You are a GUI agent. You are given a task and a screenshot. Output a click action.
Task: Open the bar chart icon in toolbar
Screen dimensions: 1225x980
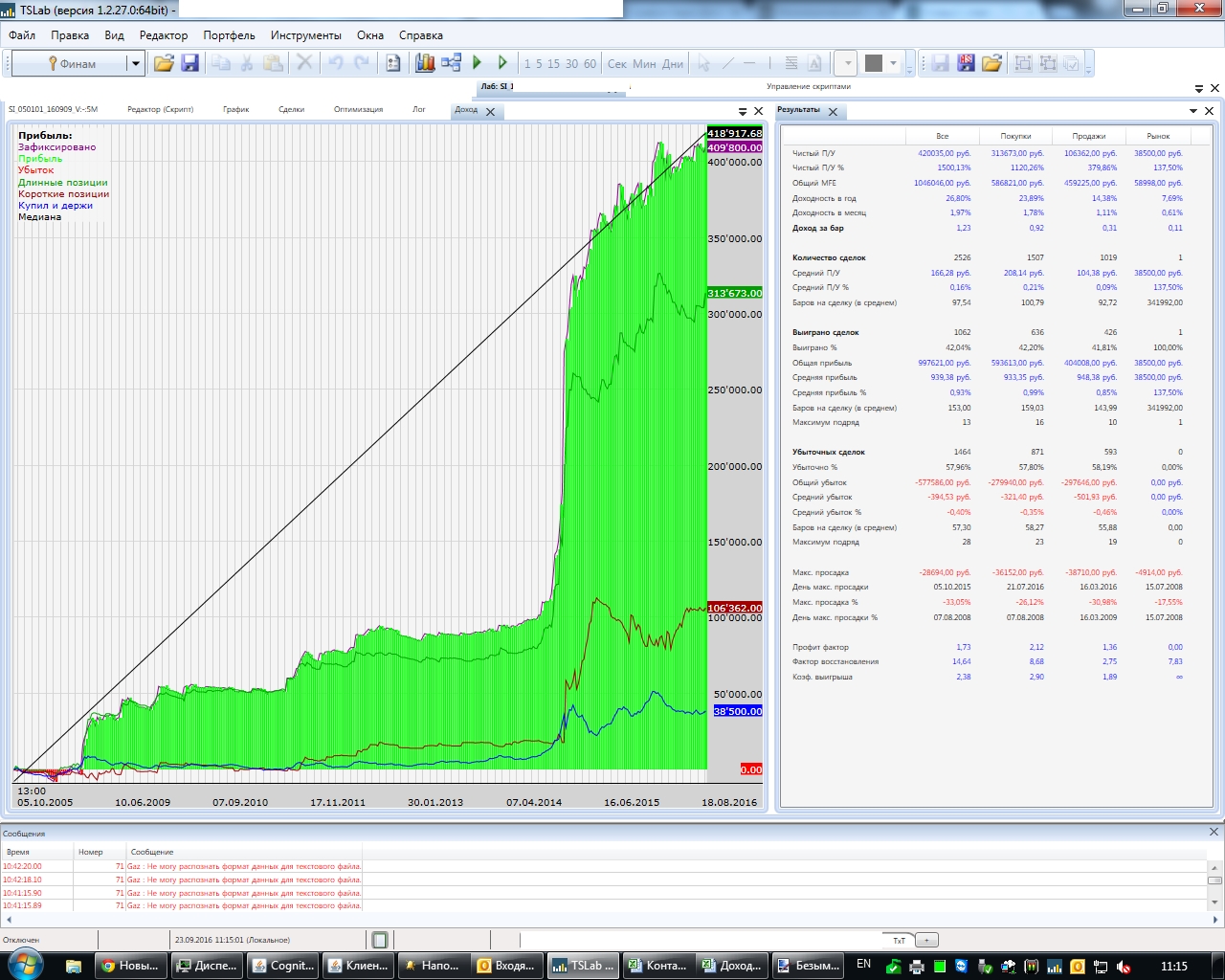tap(425, 63)
